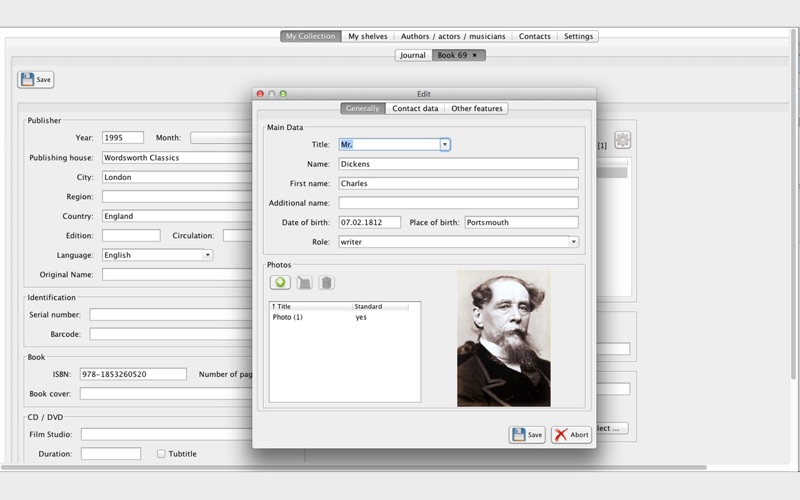Toggle the Tubtitle checkbox
The height and width of the screenshot is (500, 800).
pyautogui.click(x=161, y=454)
